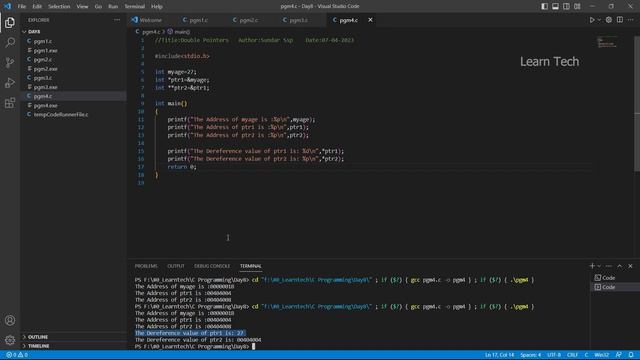Show the Problems panel tab

pyautogui.click(x=146, y=266)
